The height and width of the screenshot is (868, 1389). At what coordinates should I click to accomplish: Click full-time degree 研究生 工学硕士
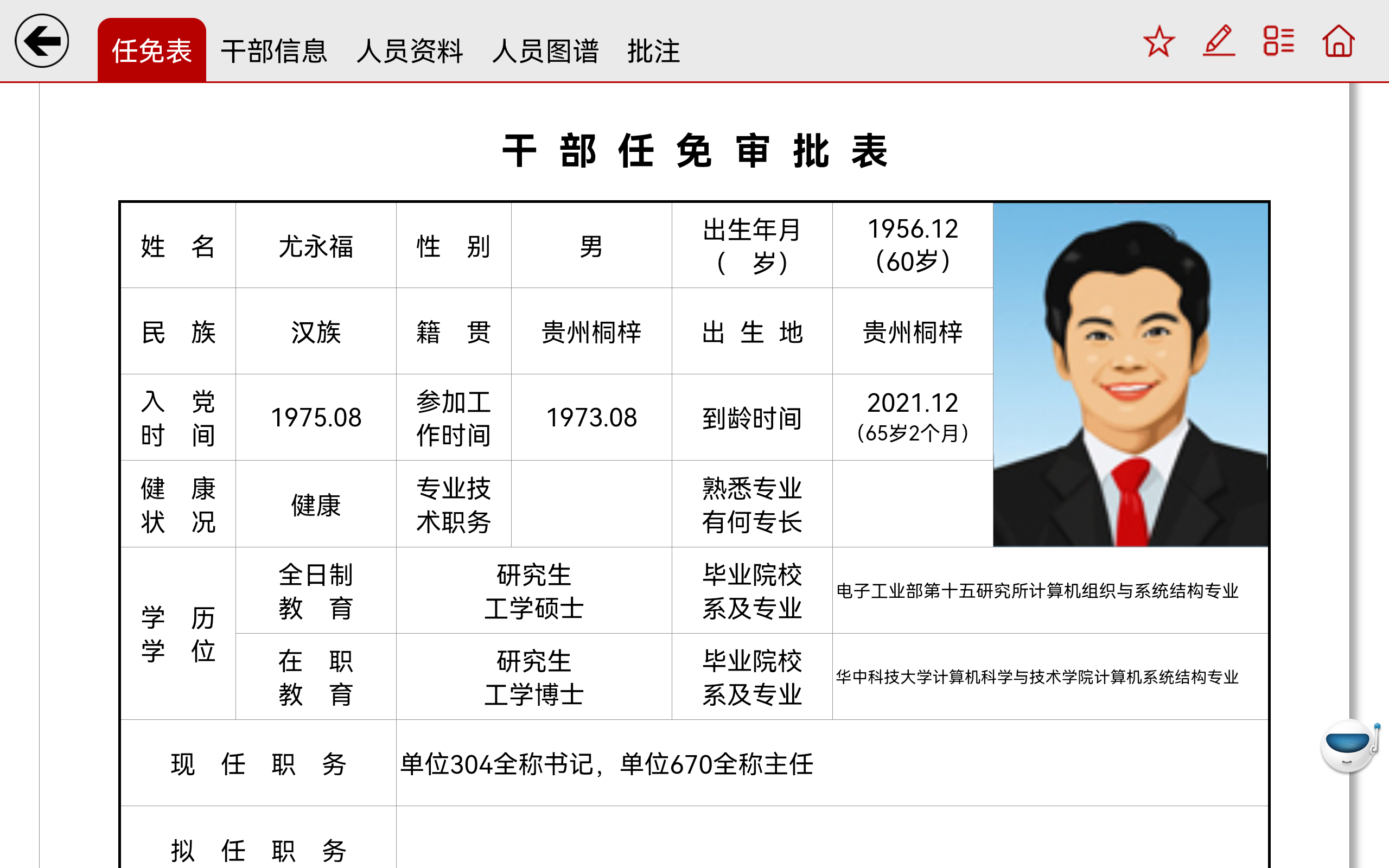click(534, 591)
